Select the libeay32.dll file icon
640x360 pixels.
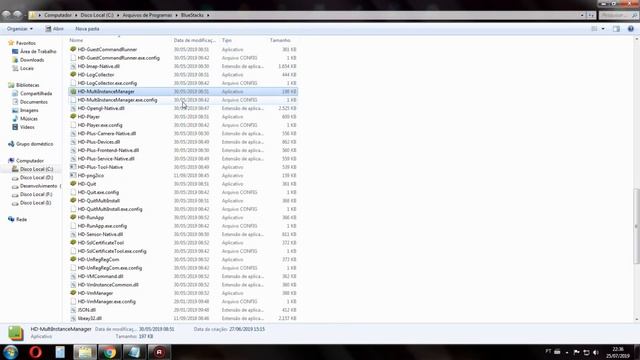pos(73,318)
